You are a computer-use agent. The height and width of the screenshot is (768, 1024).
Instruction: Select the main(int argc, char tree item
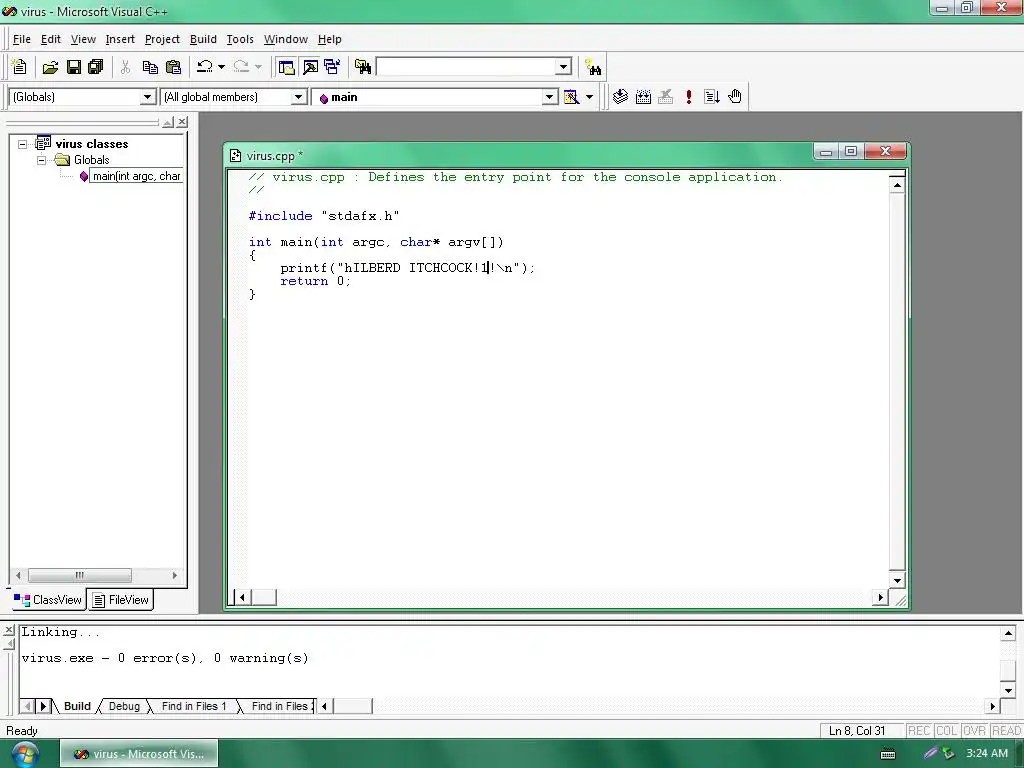pos(136,176)
